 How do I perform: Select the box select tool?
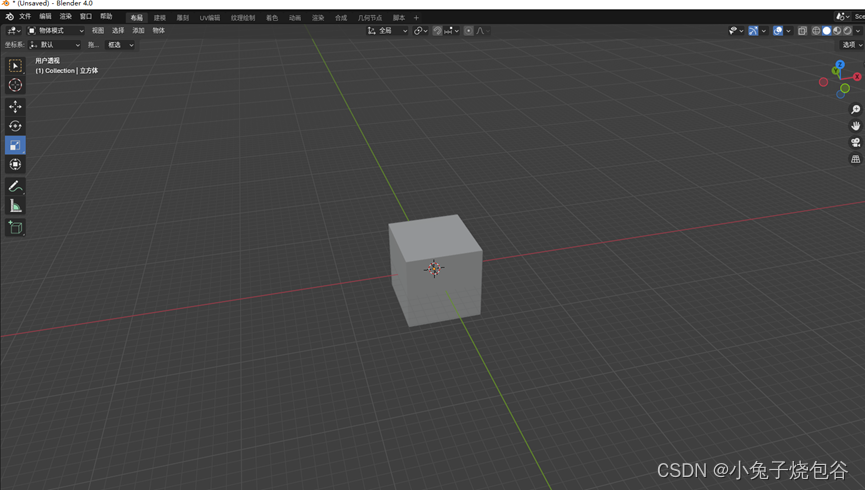point(15,66)
